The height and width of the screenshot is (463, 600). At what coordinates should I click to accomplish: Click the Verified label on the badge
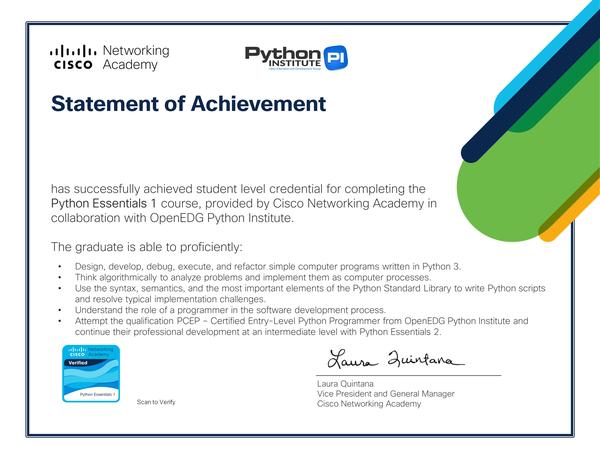click(77, 365)
